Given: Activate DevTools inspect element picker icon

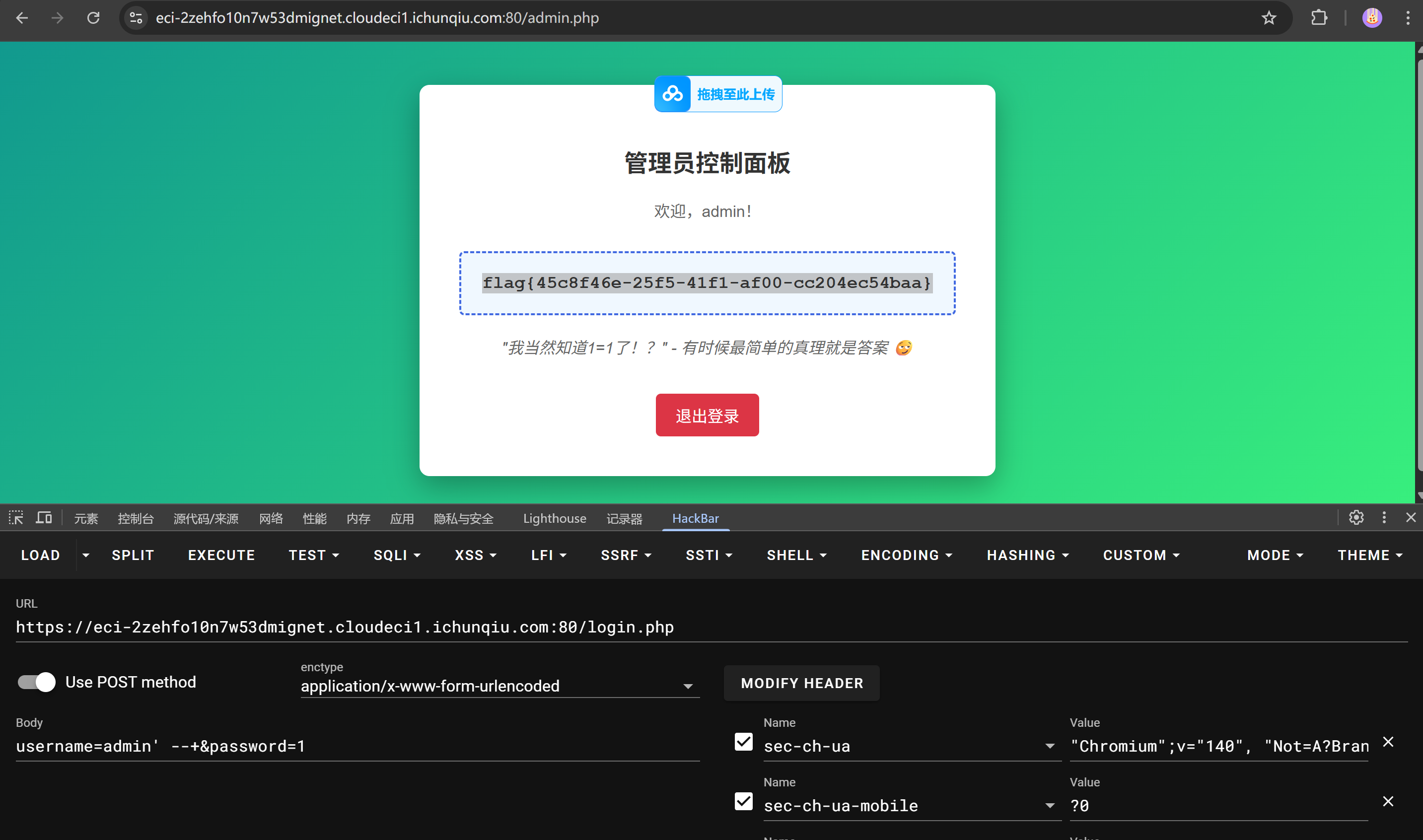Looking at the screenshot, I should 16,518.
